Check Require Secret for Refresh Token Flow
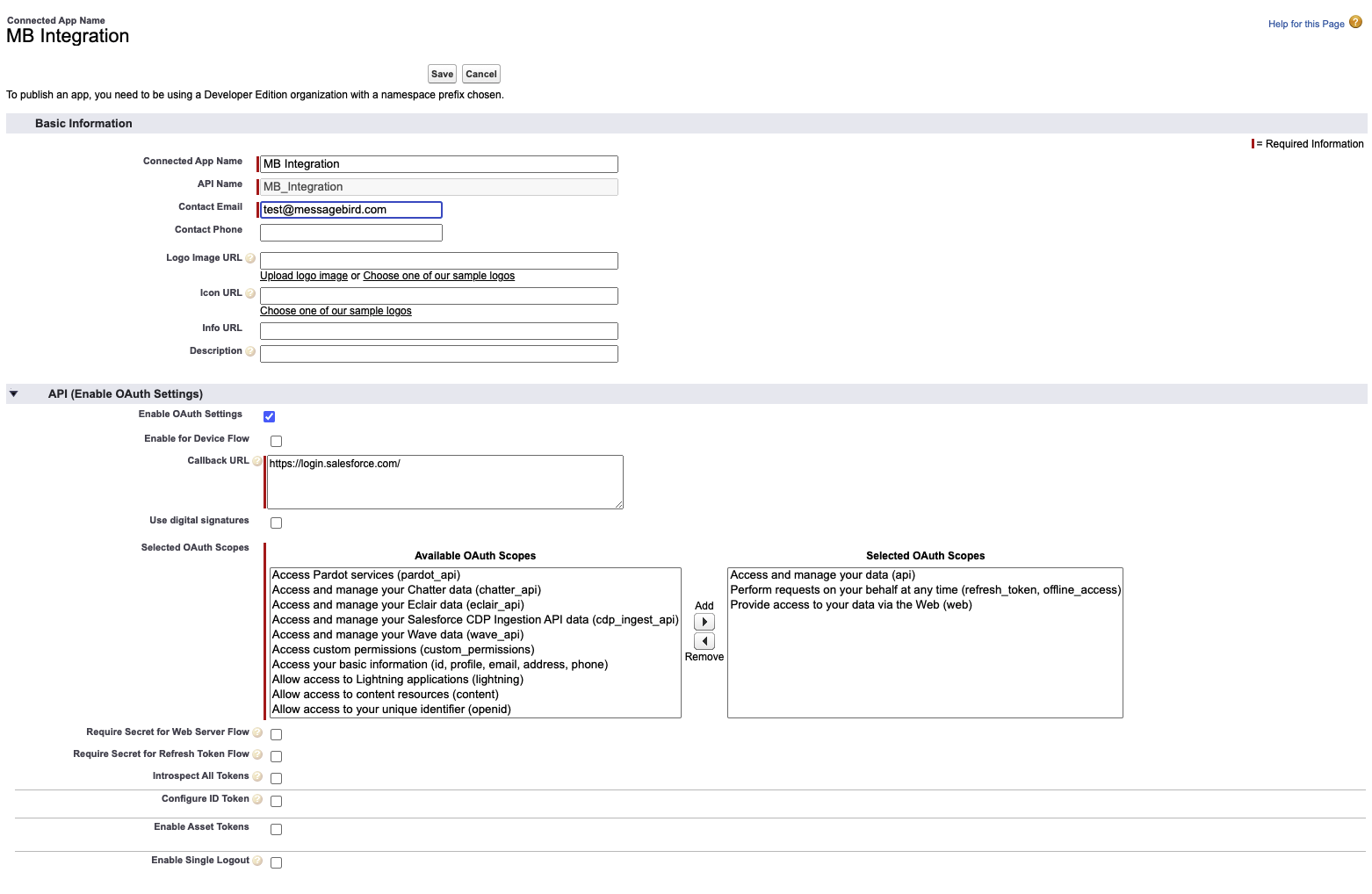This screenshot has width=1372, height=894. point(276,756)
